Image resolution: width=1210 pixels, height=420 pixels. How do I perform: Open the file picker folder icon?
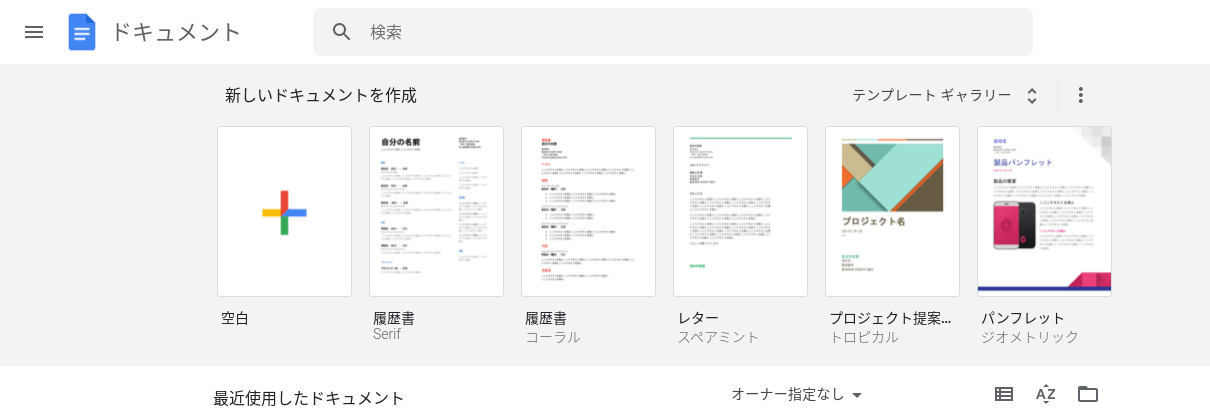click(x=1088, y=394)
